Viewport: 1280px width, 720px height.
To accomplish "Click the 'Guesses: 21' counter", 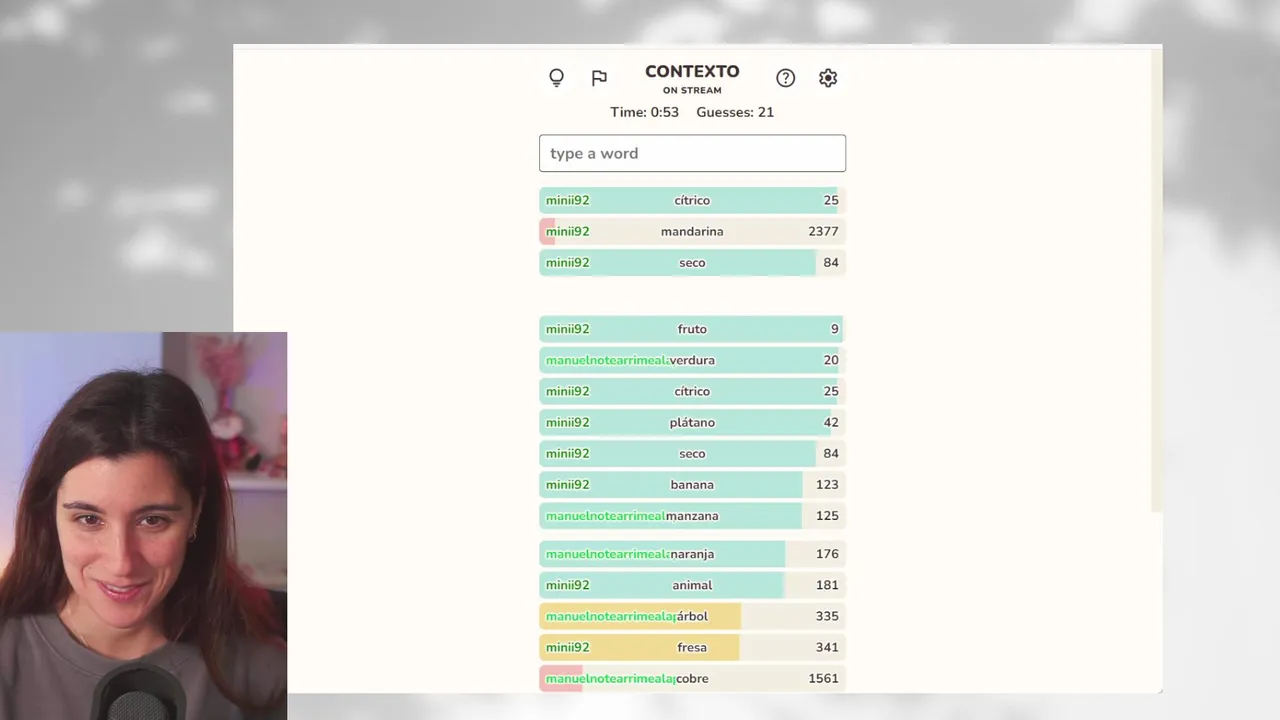I will [x=735, y=112].
